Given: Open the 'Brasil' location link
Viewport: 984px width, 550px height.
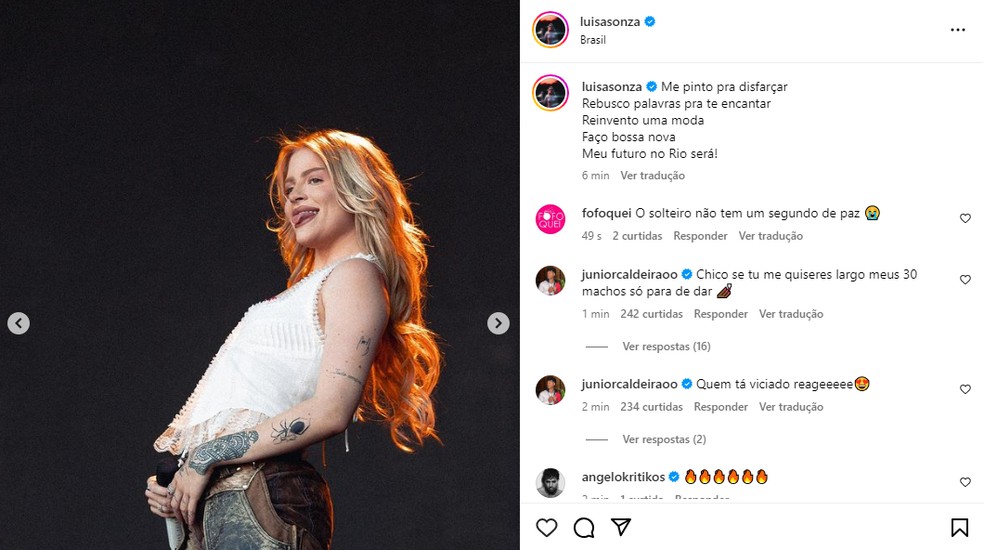Looking at the screenshot, I should pos(593,40).
